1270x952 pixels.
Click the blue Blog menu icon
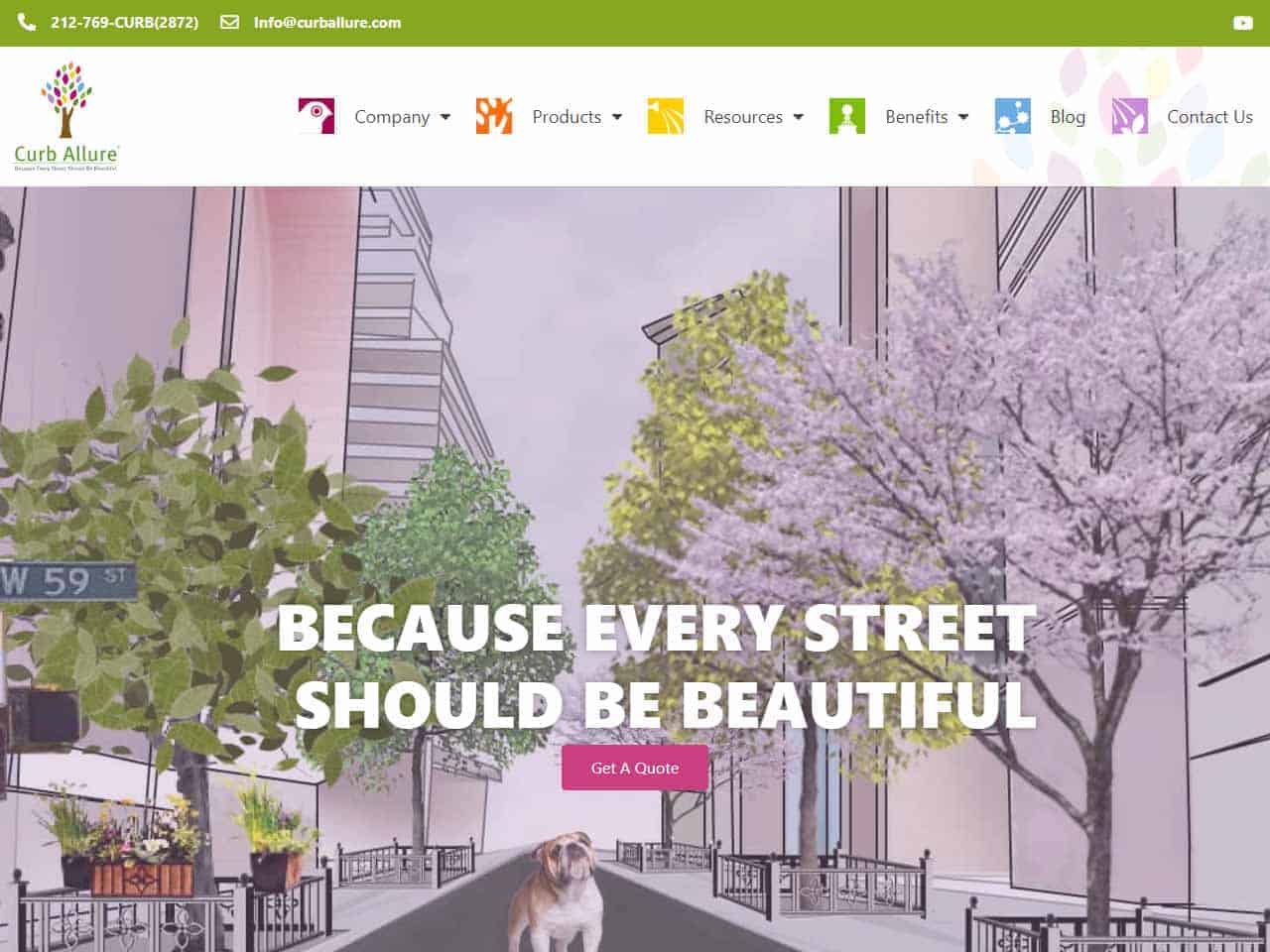[x=1013, y=116]
